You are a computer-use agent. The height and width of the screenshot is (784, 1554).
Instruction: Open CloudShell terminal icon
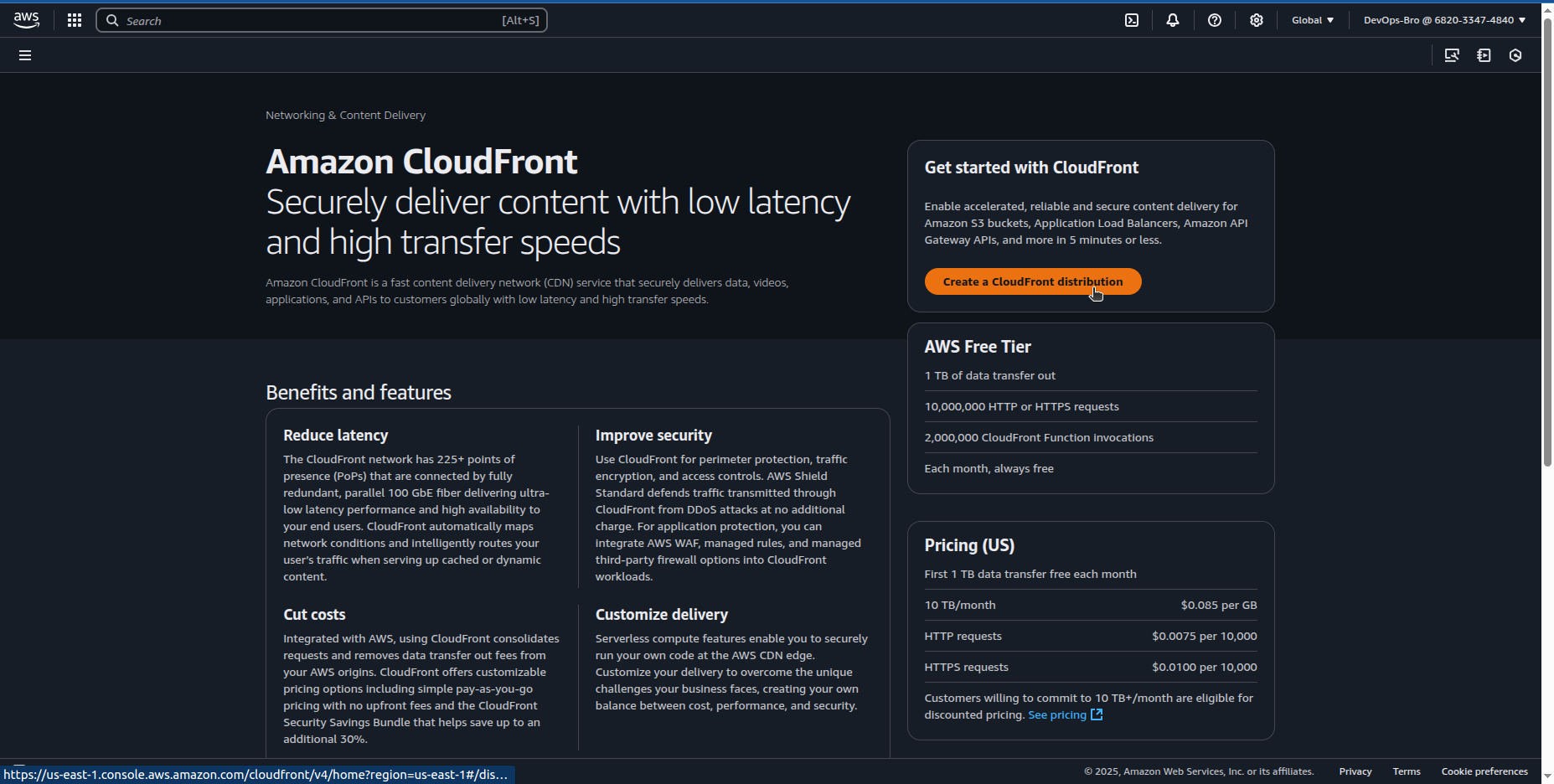click(1132, 20)
